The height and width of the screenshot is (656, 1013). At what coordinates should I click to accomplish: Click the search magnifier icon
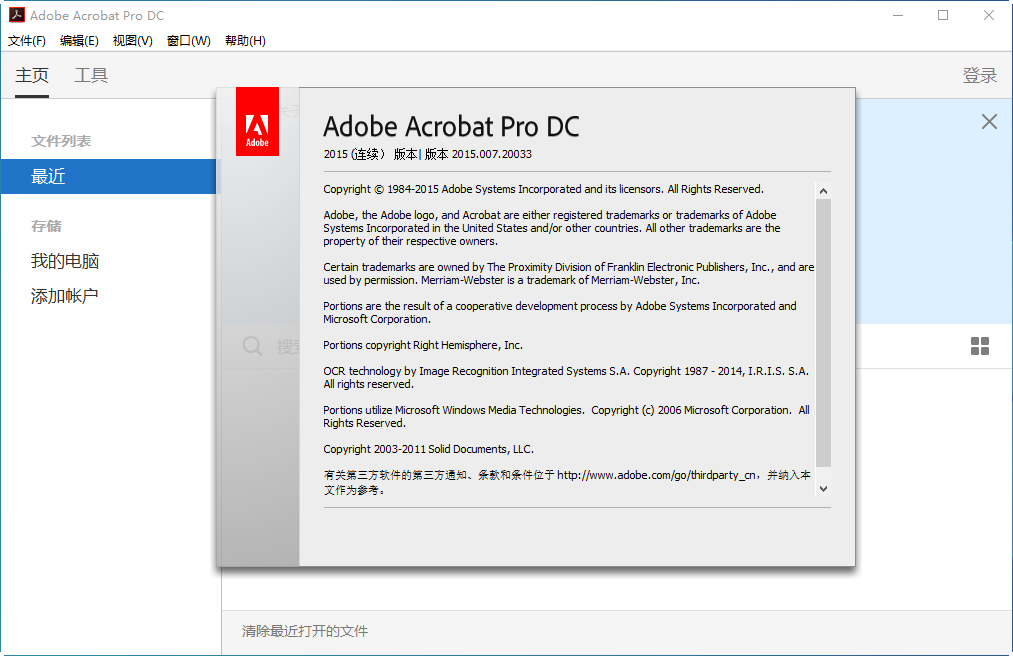point(252,346)
